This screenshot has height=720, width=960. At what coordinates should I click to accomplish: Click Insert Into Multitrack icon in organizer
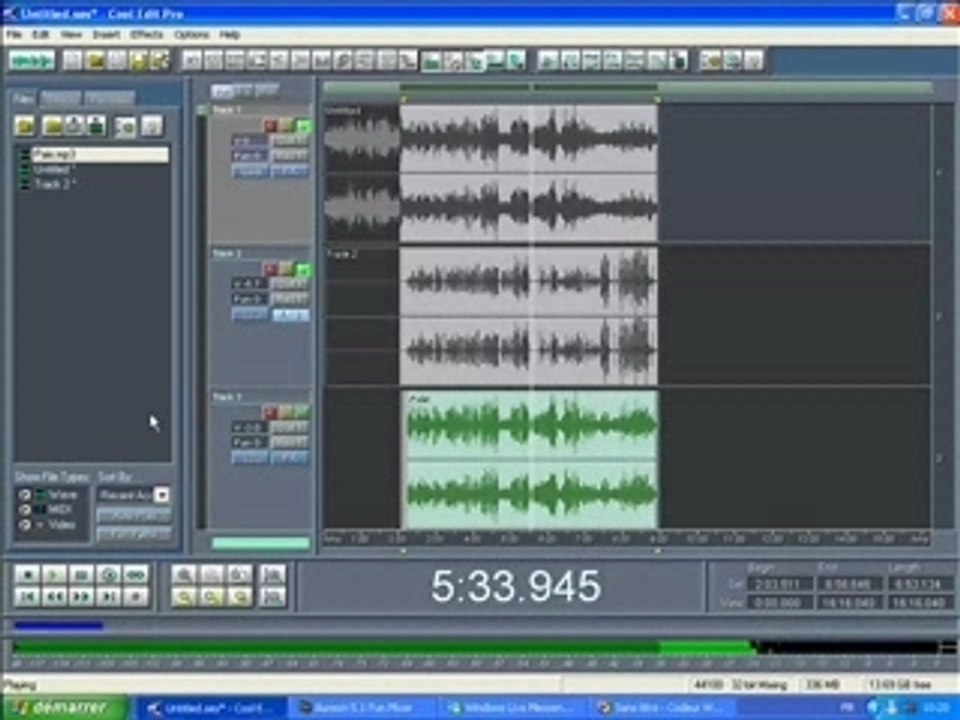click(x=75, y=126)
